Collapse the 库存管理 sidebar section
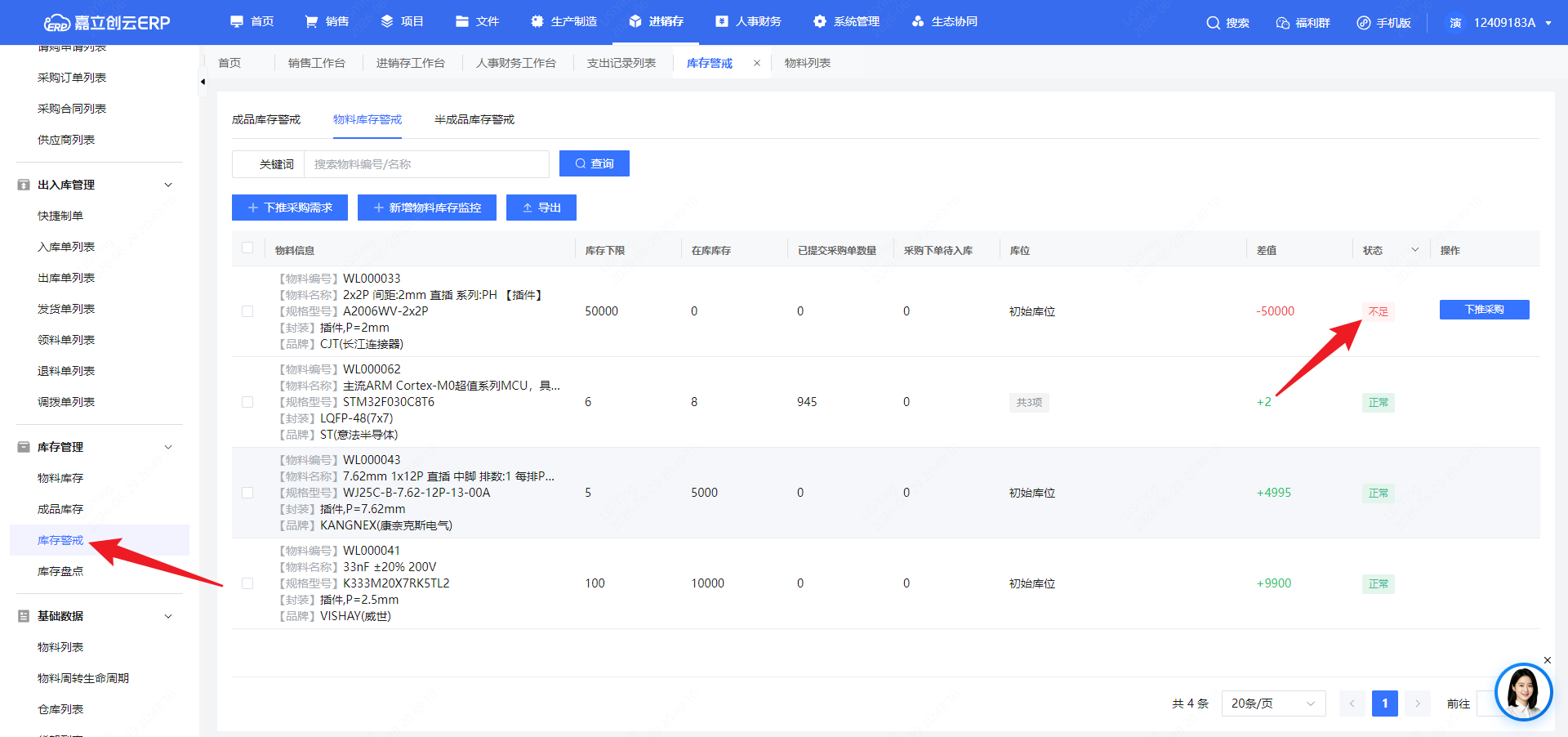 click(168, 447)
